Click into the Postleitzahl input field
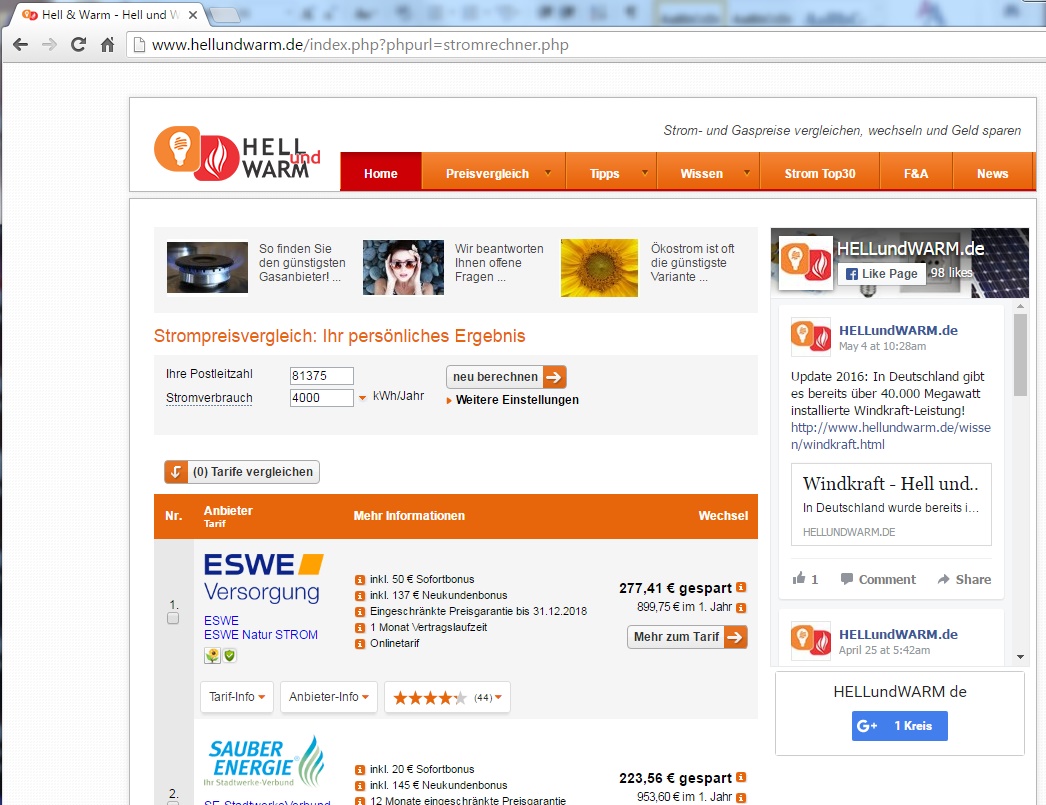 coord(321,376)
